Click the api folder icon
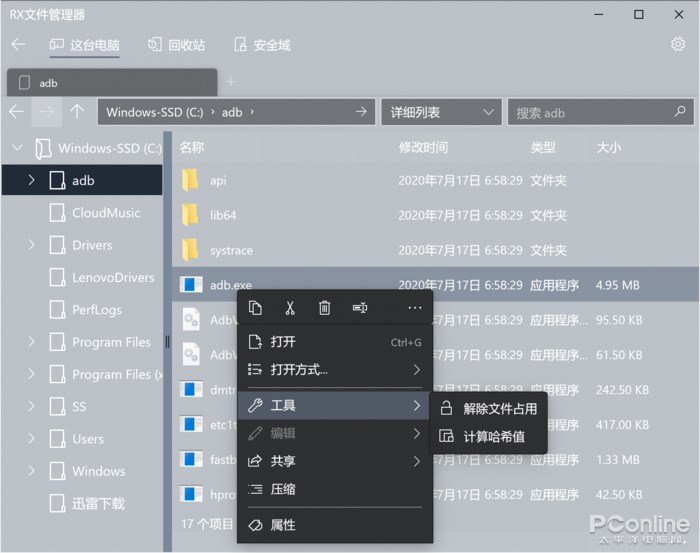This screenshot has height=553, width=700. click(x=190, y=180)
